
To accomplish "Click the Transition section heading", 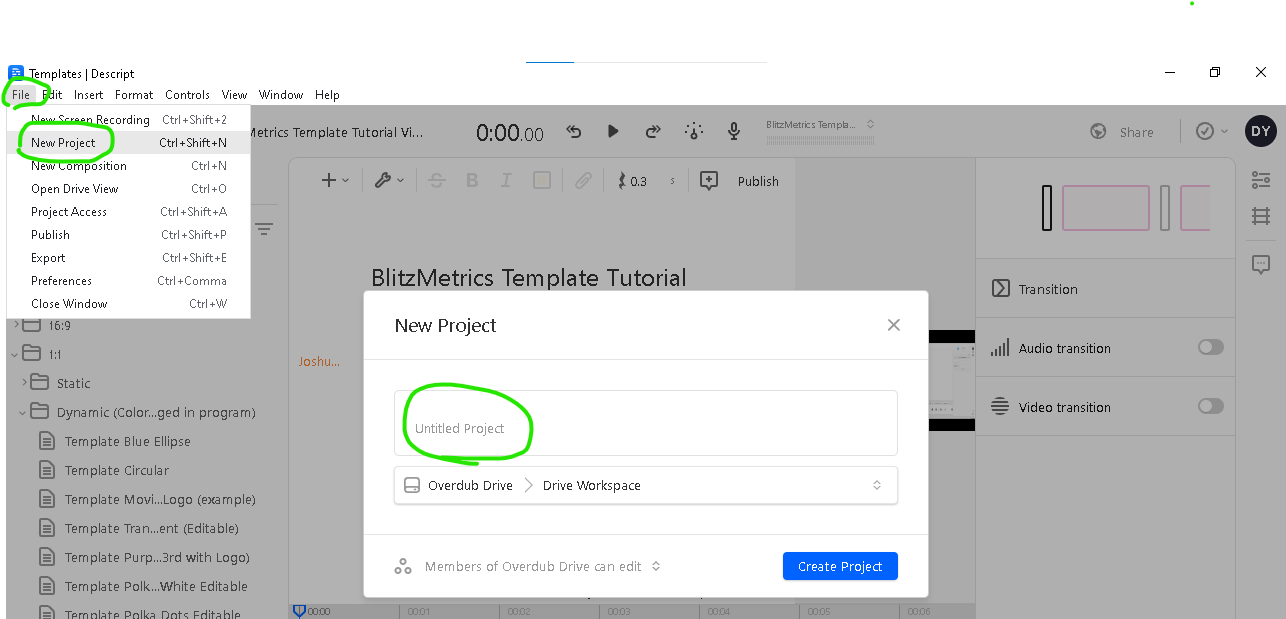I will (1048, 289).
